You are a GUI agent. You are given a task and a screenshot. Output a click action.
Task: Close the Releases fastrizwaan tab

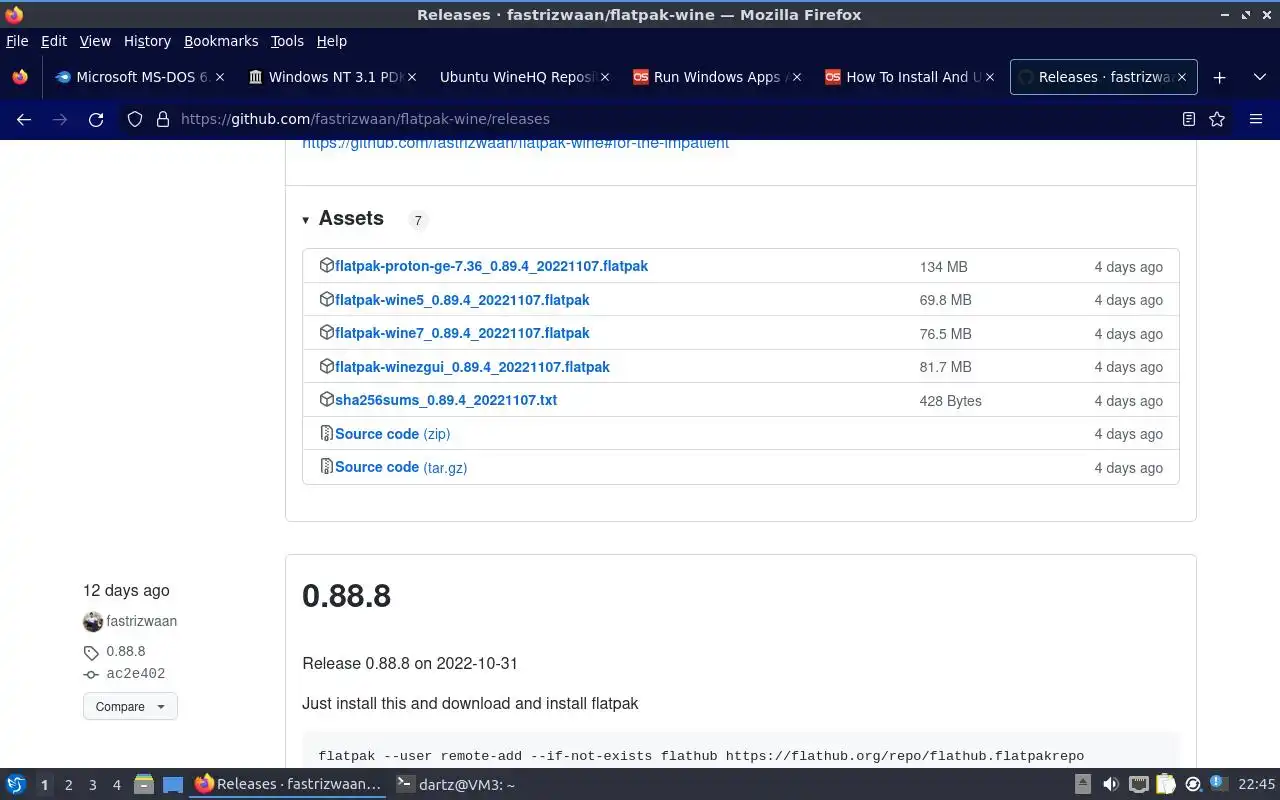(x=1183, y=77)
